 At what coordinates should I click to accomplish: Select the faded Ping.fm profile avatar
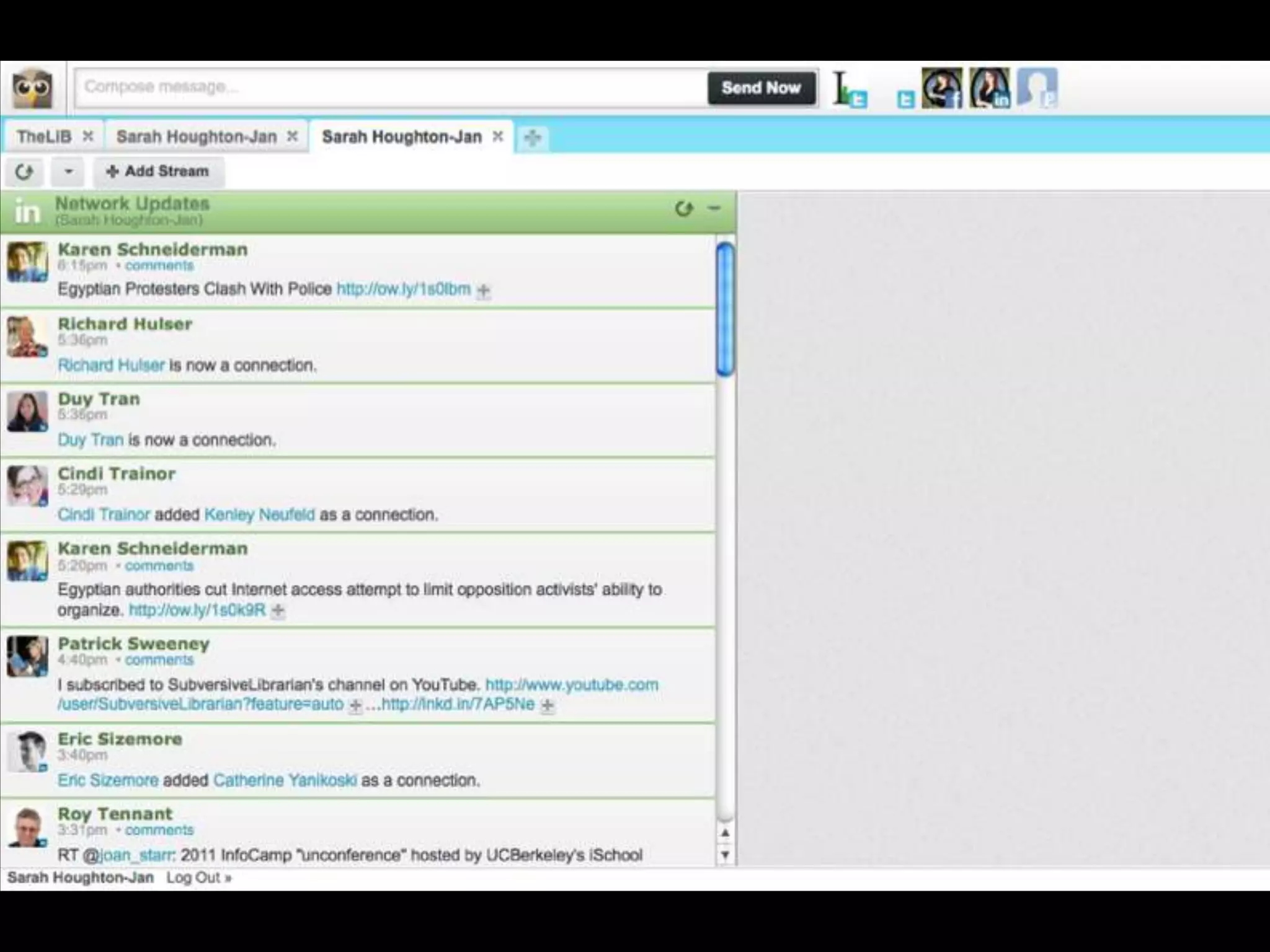click(1037, 88)
